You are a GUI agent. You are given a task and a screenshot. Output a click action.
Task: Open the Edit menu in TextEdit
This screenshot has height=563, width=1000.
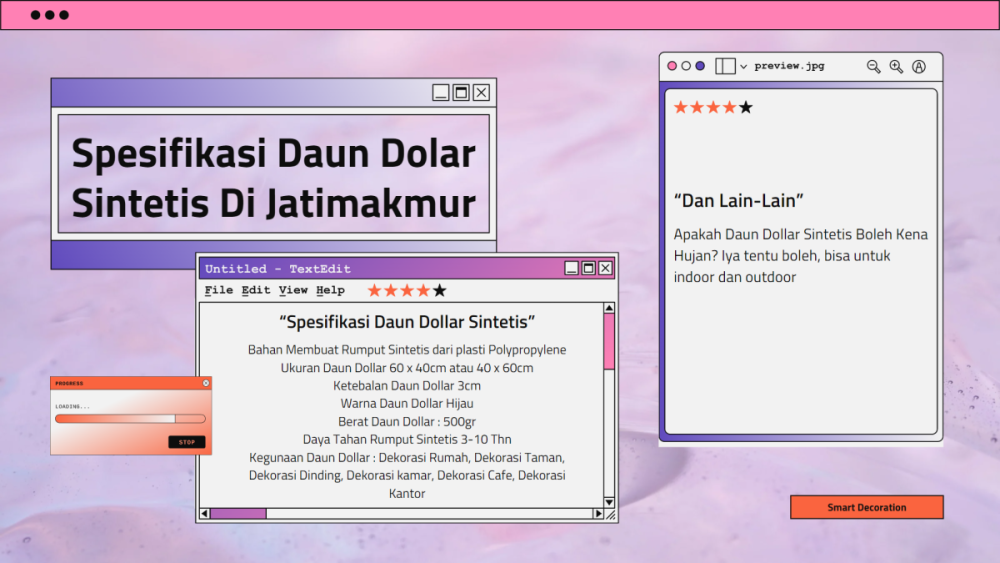(x=256, y=290)
